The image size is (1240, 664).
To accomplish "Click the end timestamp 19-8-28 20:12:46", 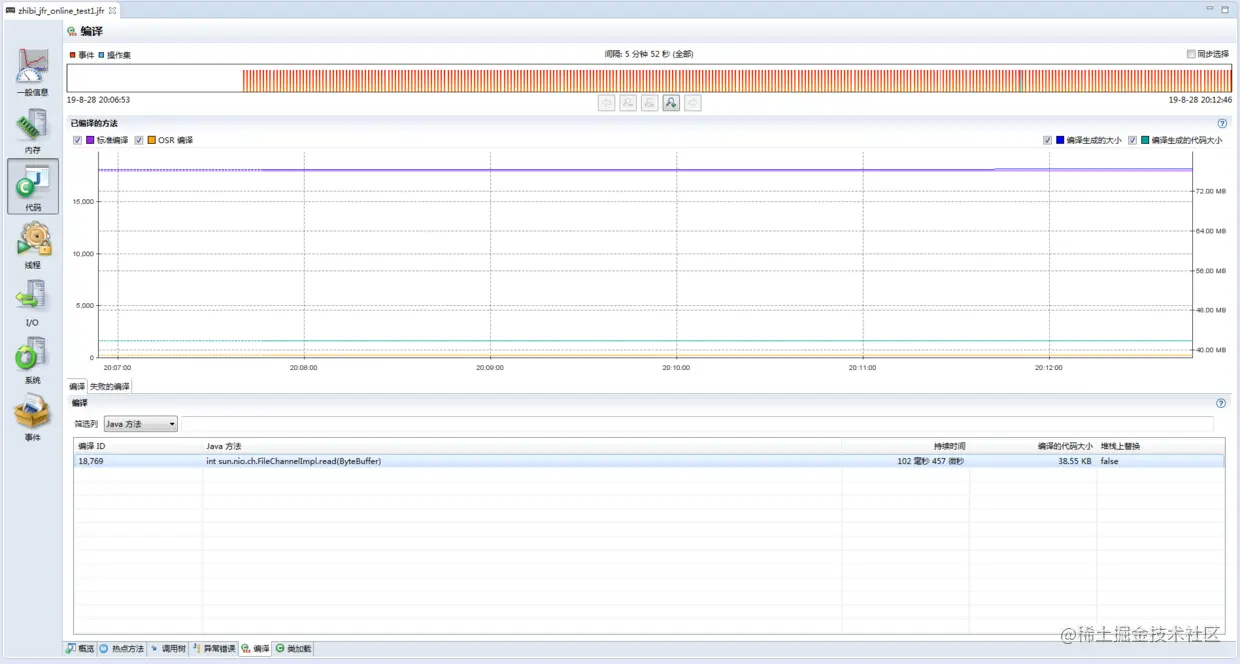I will pos(1200,100).
